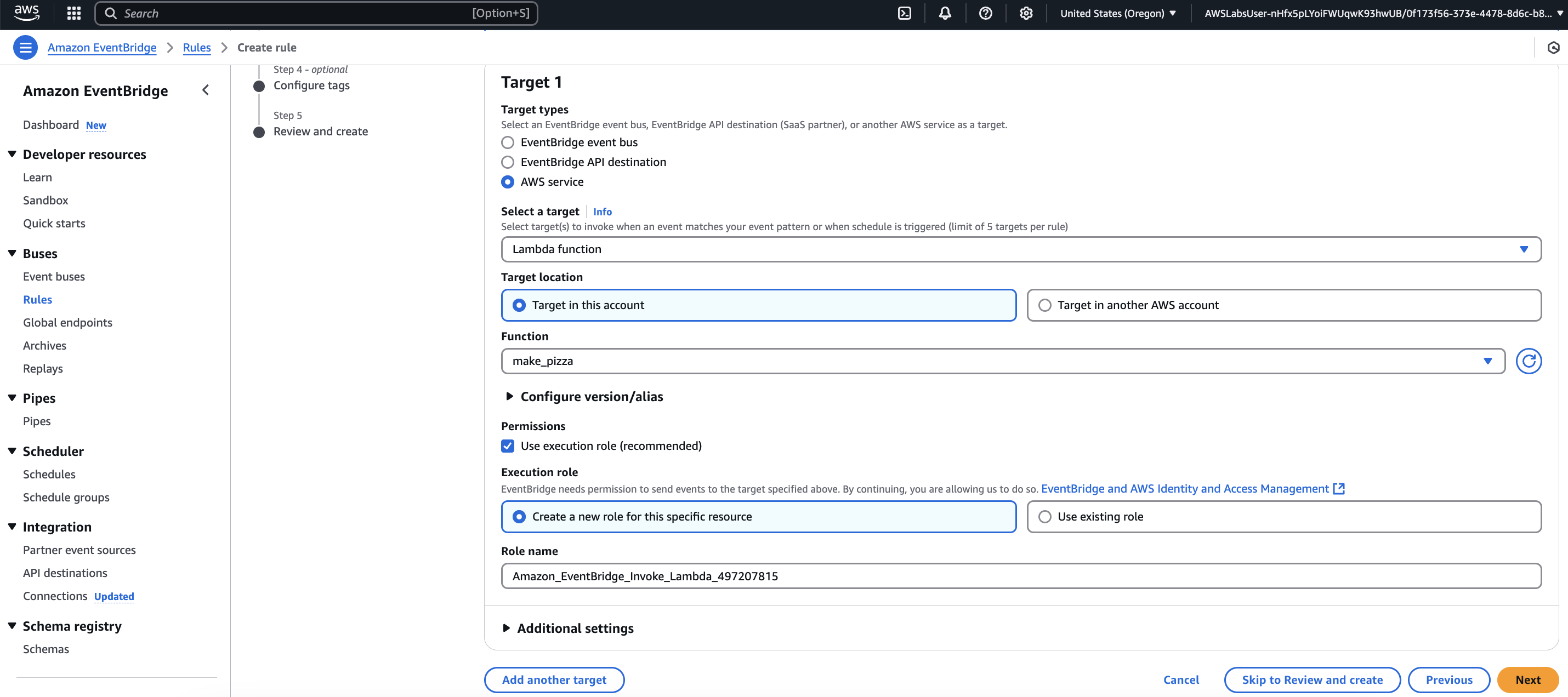Open the AWS services grid menu
This screenshot has width=1568, height=697.
tap(73, 13)
